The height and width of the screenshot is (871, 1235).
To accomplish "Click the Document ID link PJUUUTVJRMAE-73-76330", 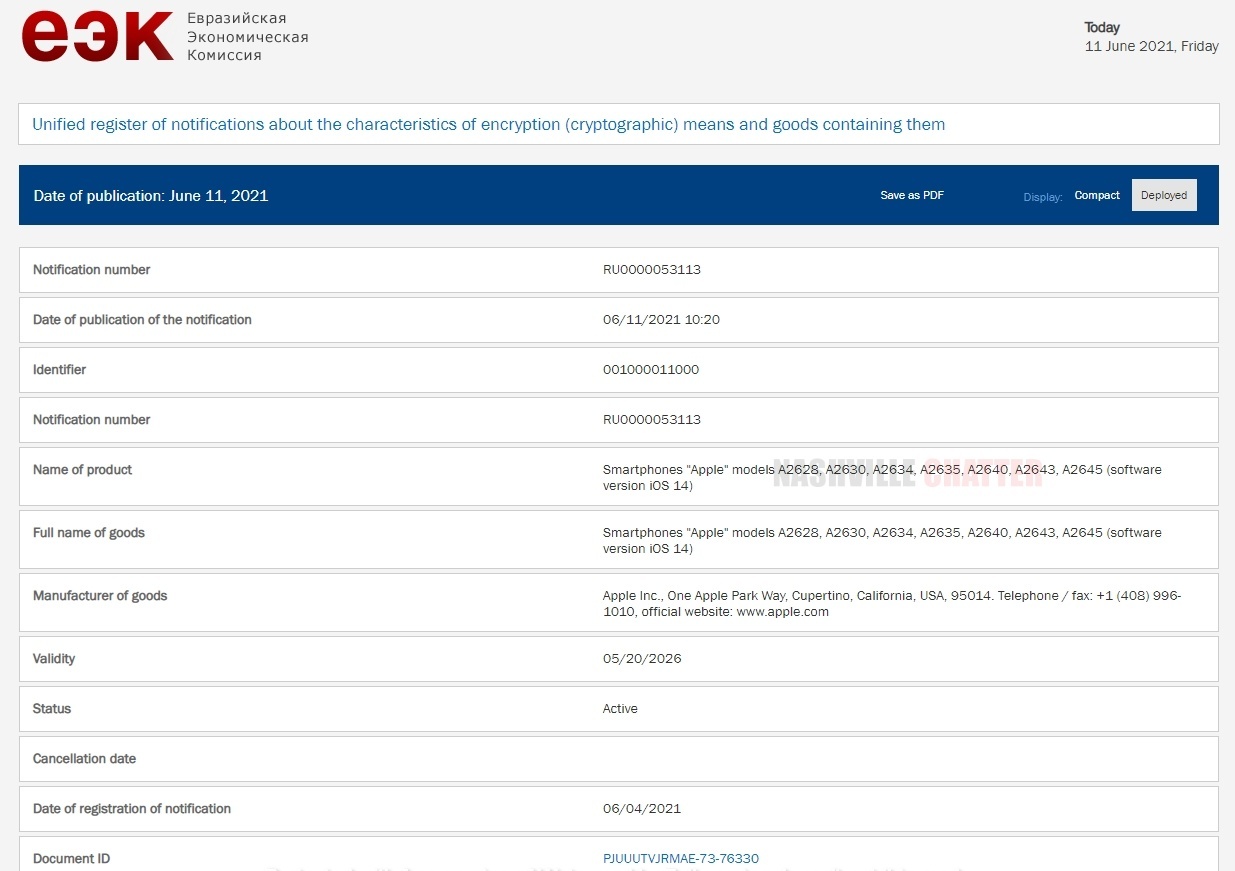I will (x=681, y=858).
